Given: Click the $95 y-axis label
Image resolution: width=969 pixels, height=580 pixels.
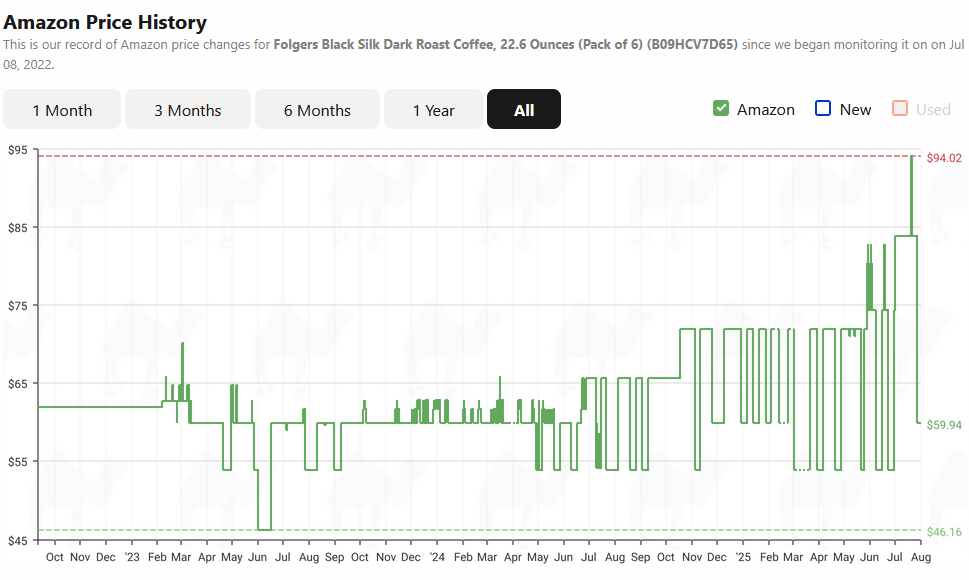Looking at the screenshot, I should (x=17, y=150).
